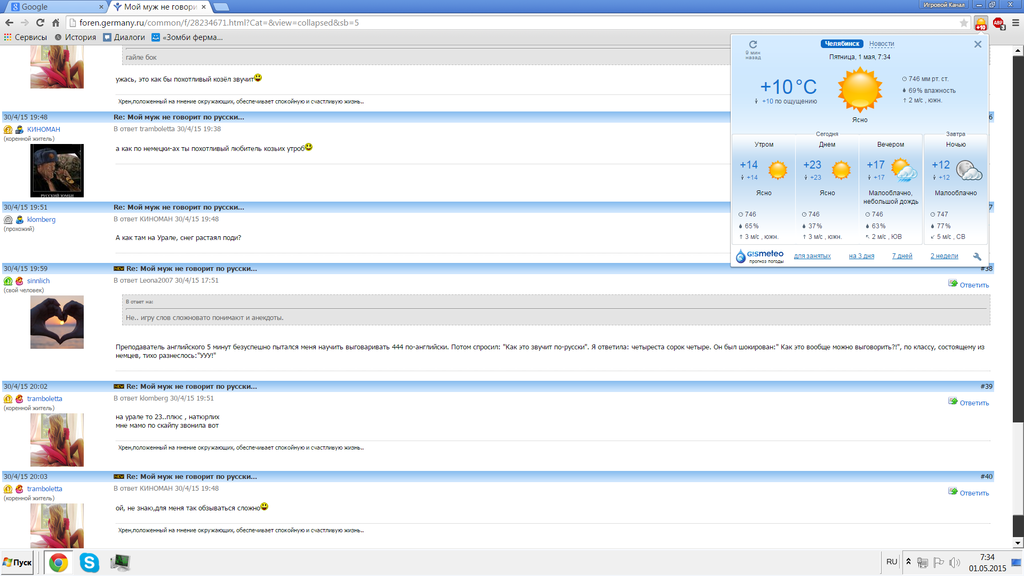The width and height of the screenshot is (1024, 576).
Task: Open a new browser tab
Action: tap(221, 7)
